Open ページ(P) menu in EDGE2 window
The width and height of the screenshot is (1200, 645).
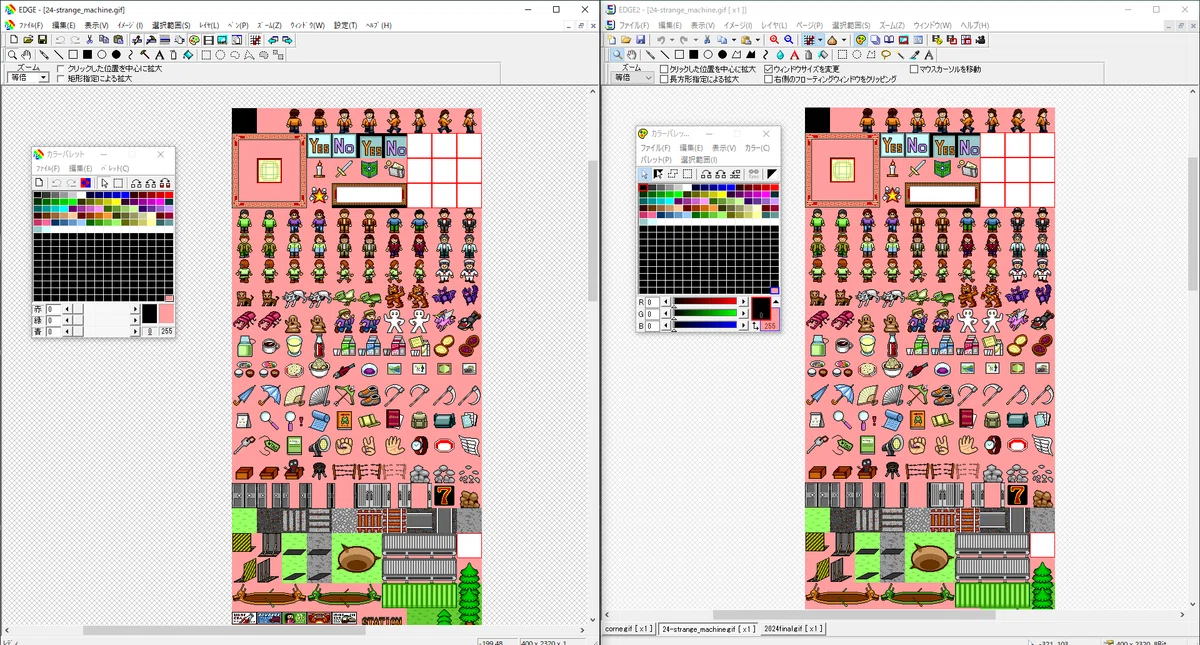pyautogui.click(x=810, y=25)
